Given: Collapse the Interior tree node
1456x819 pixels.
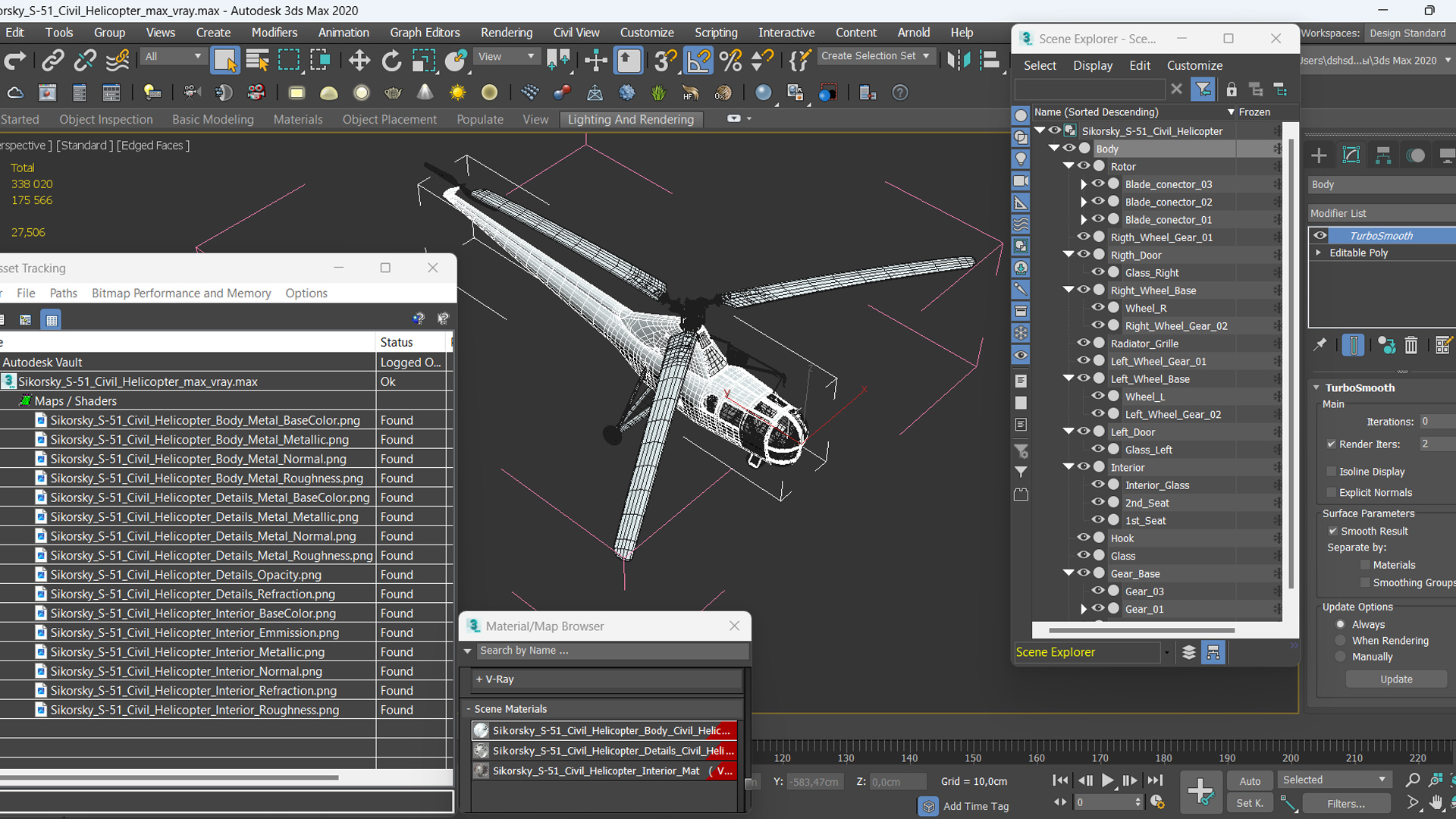Looking at the screenshot, I should tap(1068, 467).
